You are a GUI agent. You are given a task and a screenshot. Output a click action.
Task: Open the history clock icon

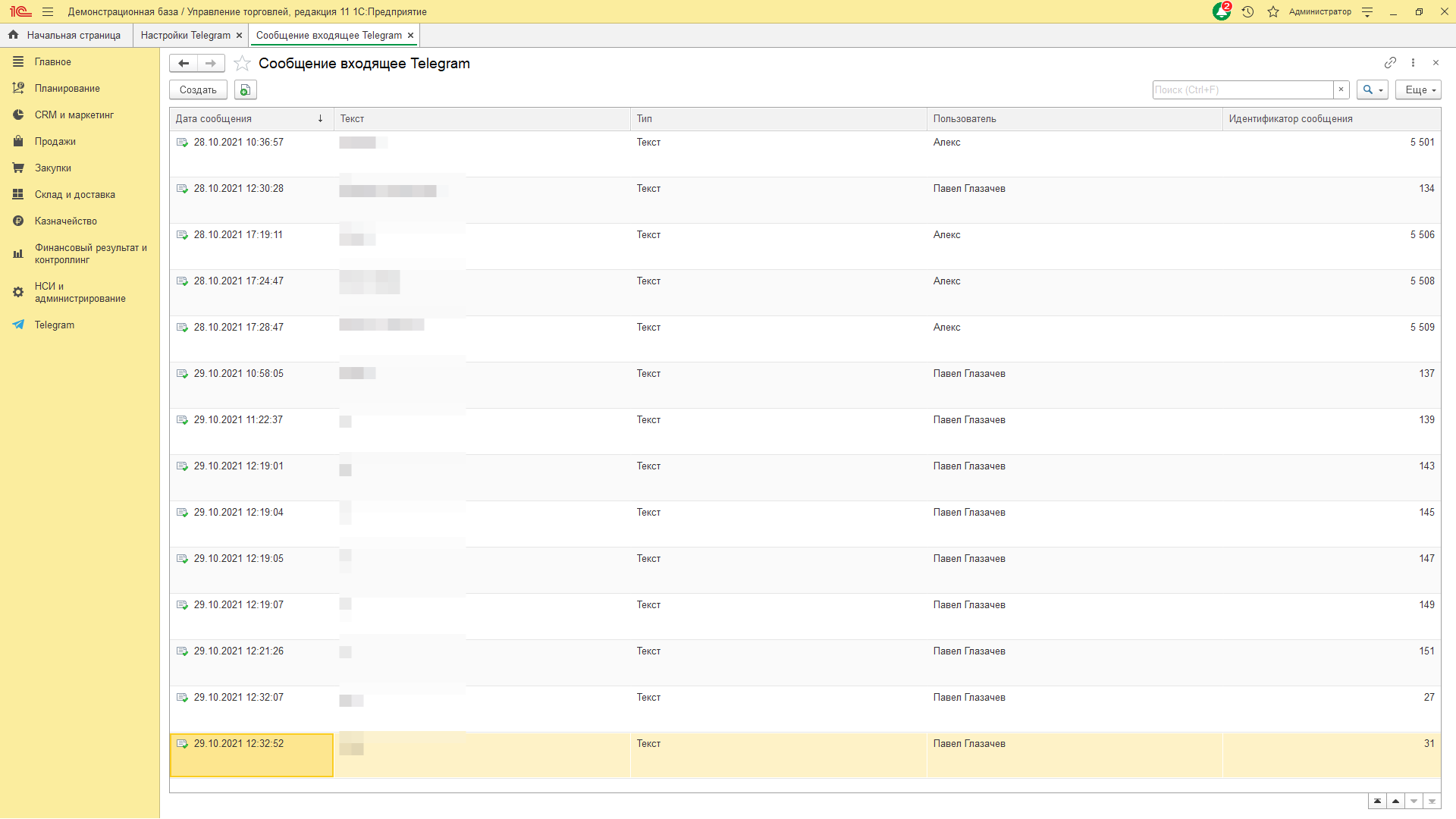click(1248, 11)
